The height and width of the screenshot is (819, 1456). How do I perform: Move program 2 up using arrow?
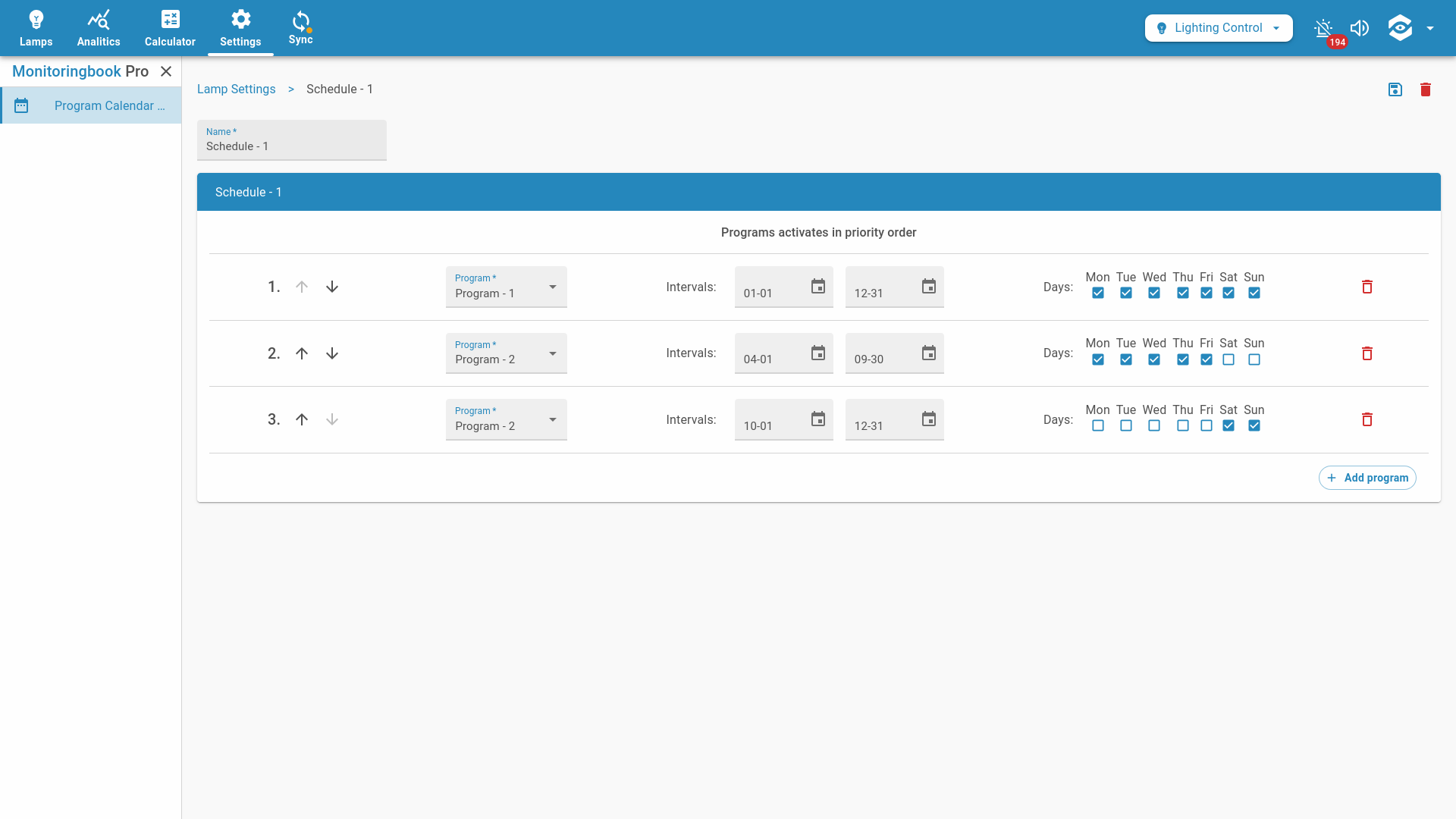tap(302, 353)
